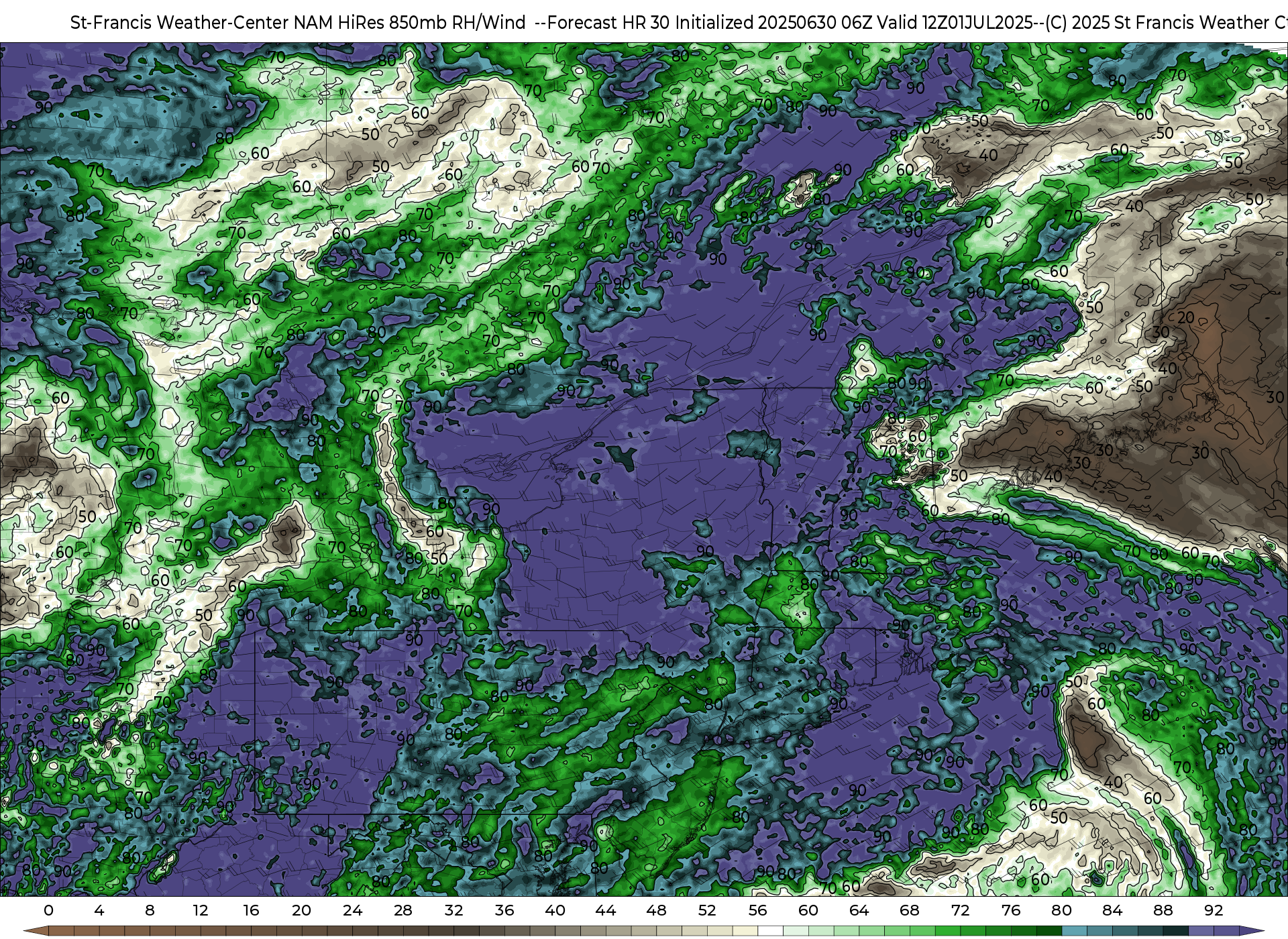Click 'Valid 12Z01JUL2025' in the title

[x=955, y=23]
